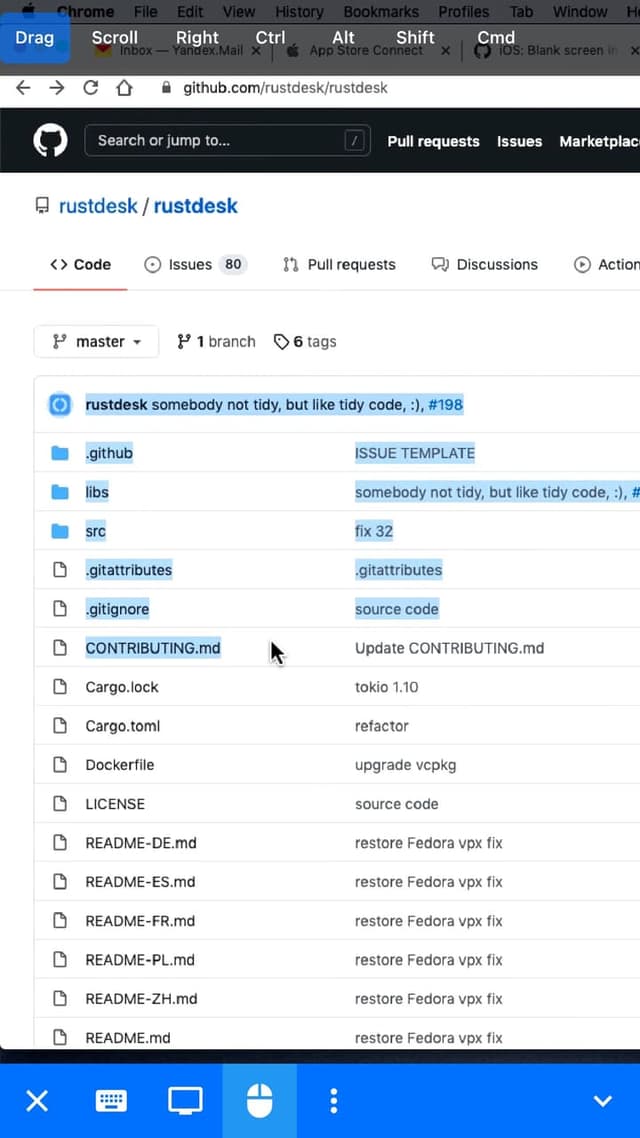This screenshot has width=640, height=1138.
Task: Collapse the bottom toolbar with chevron
Action: pyautogui.click(x=603, y=1101)
